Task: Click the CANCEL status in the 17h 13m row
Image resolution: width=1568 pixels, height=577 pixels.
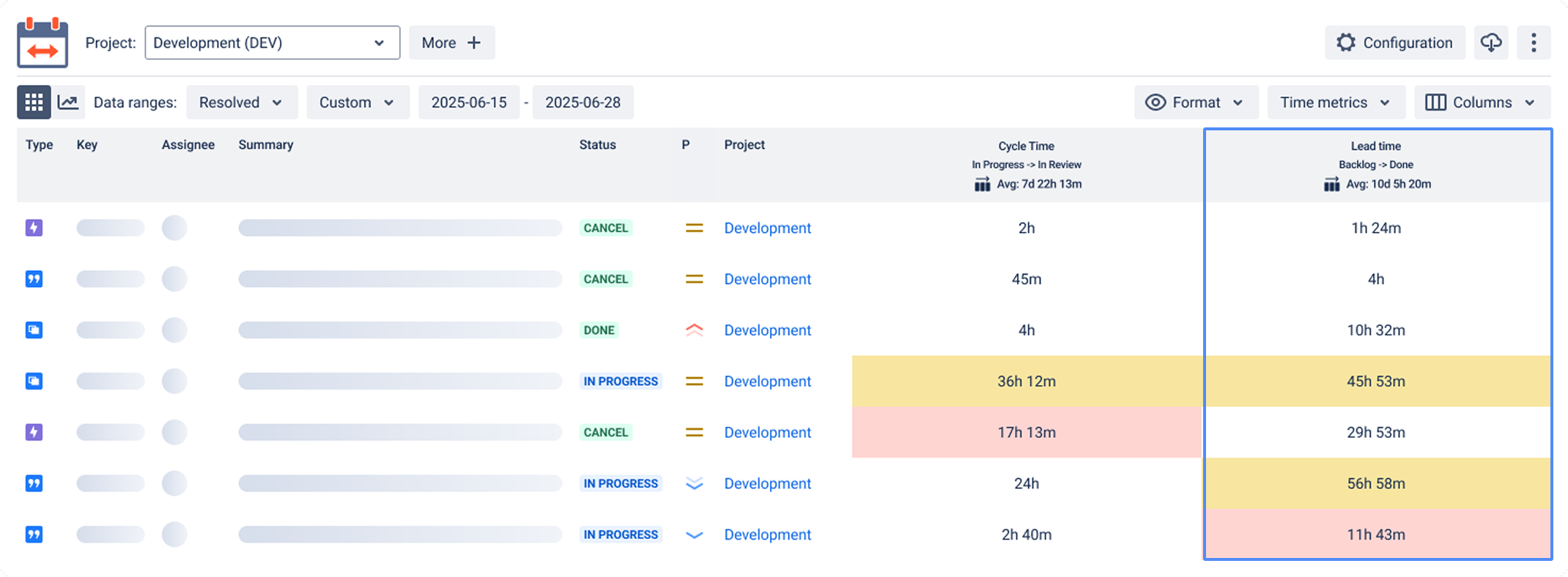Action: (x=606, y=432)
